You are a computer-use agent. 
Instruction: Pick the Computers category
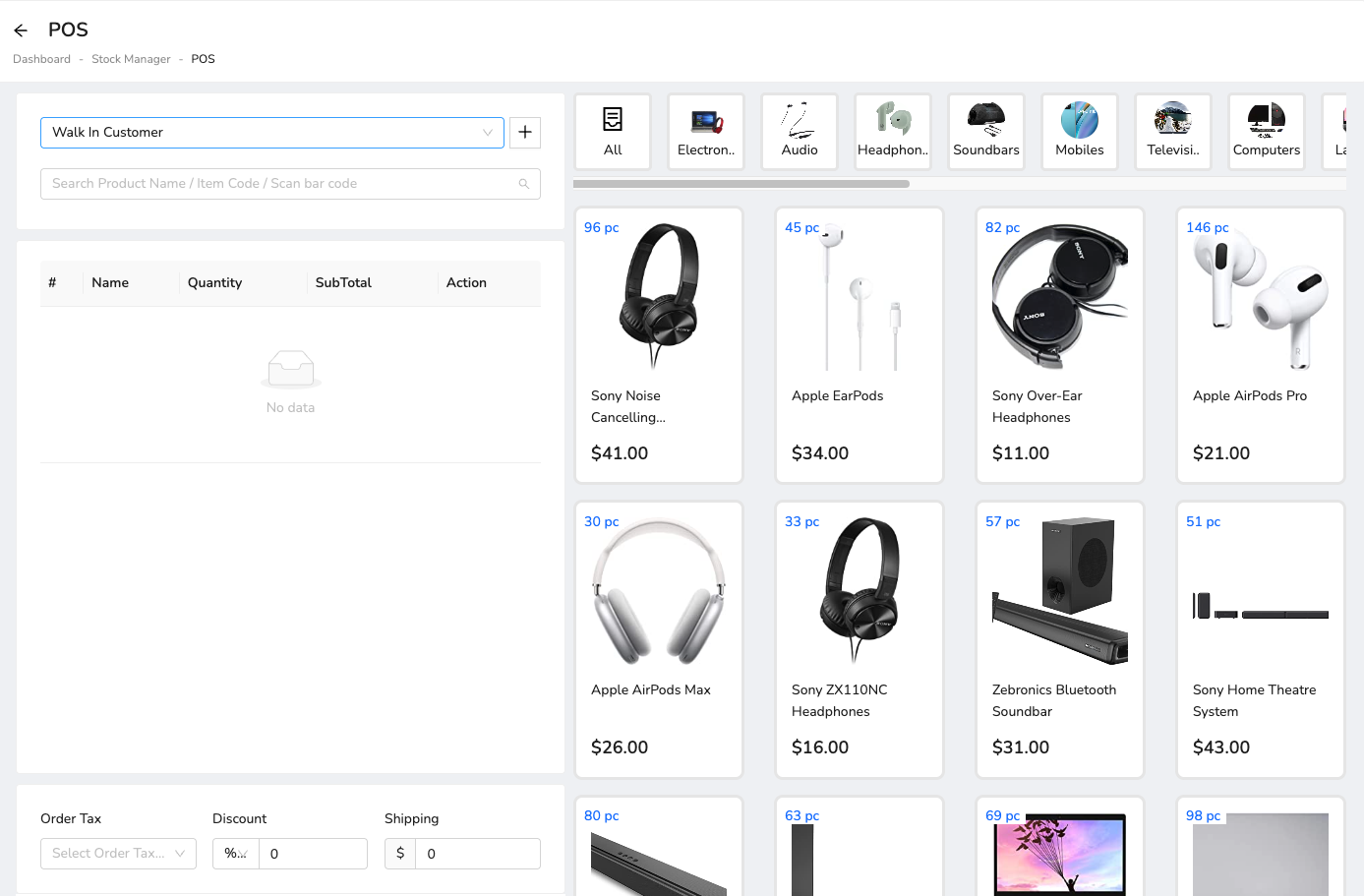(1267, 132)
